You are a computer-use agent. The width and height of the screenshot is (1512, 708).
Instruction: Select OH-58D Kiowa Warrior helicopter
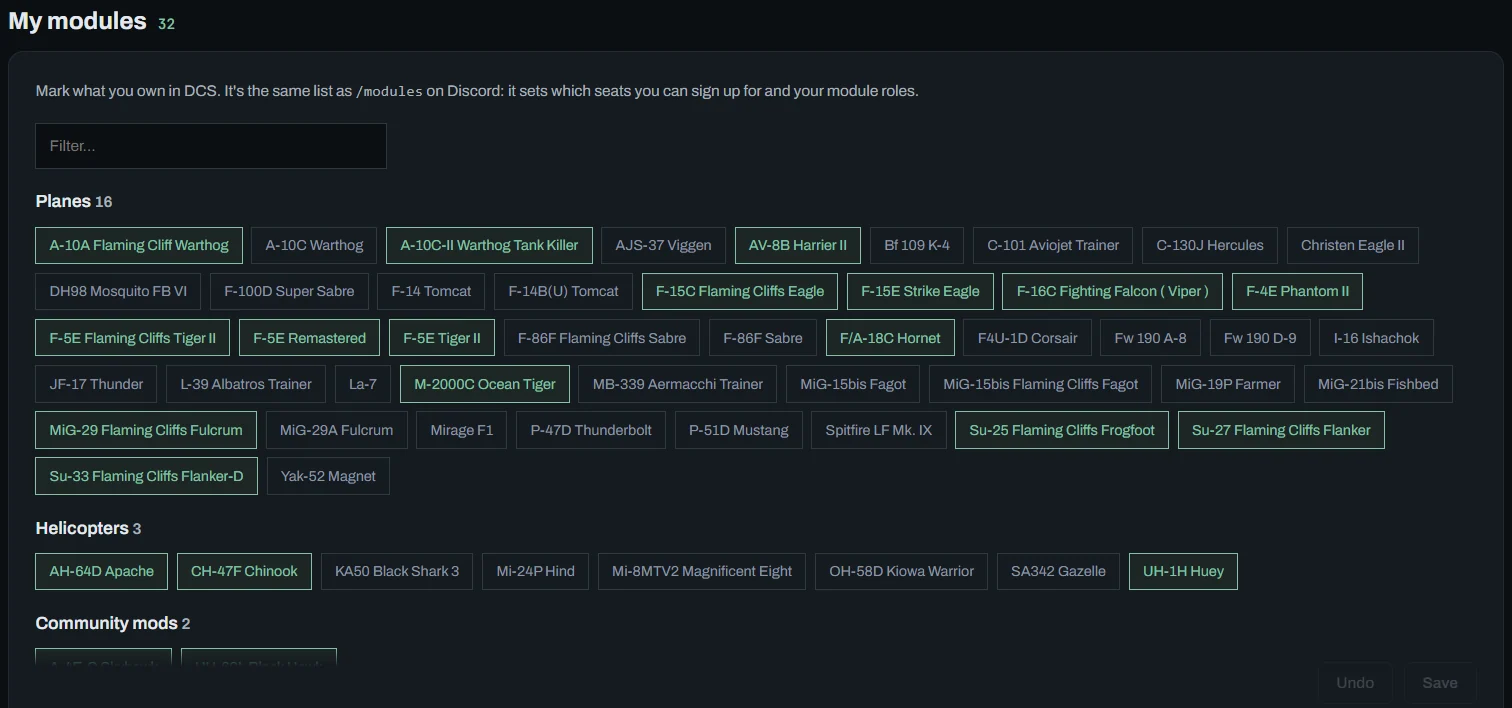pyautogui.click(x=901, y=571)
